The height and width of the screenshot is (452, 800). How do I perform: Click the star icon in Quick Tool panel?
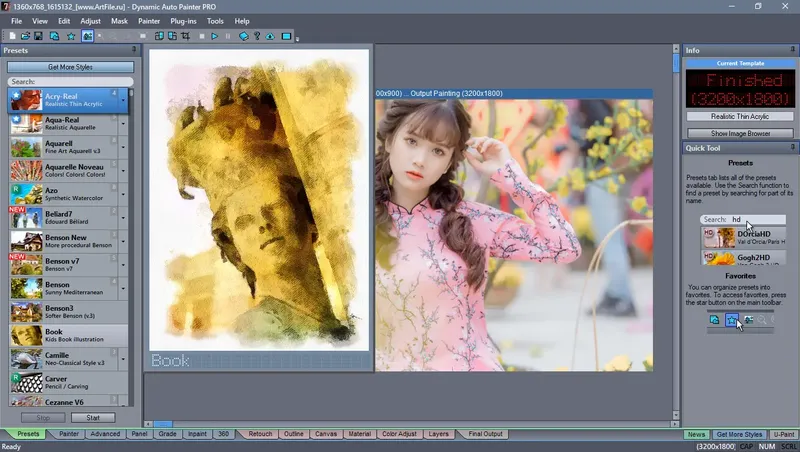pyautogui.click(x=731, y=319)
